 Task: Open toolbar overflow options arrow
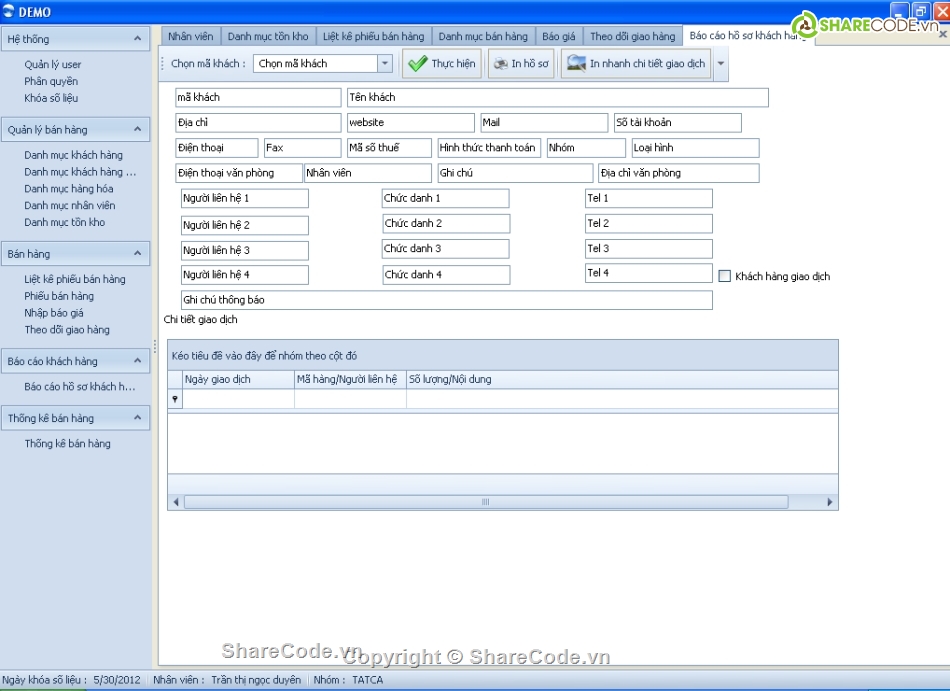point(721,64)
